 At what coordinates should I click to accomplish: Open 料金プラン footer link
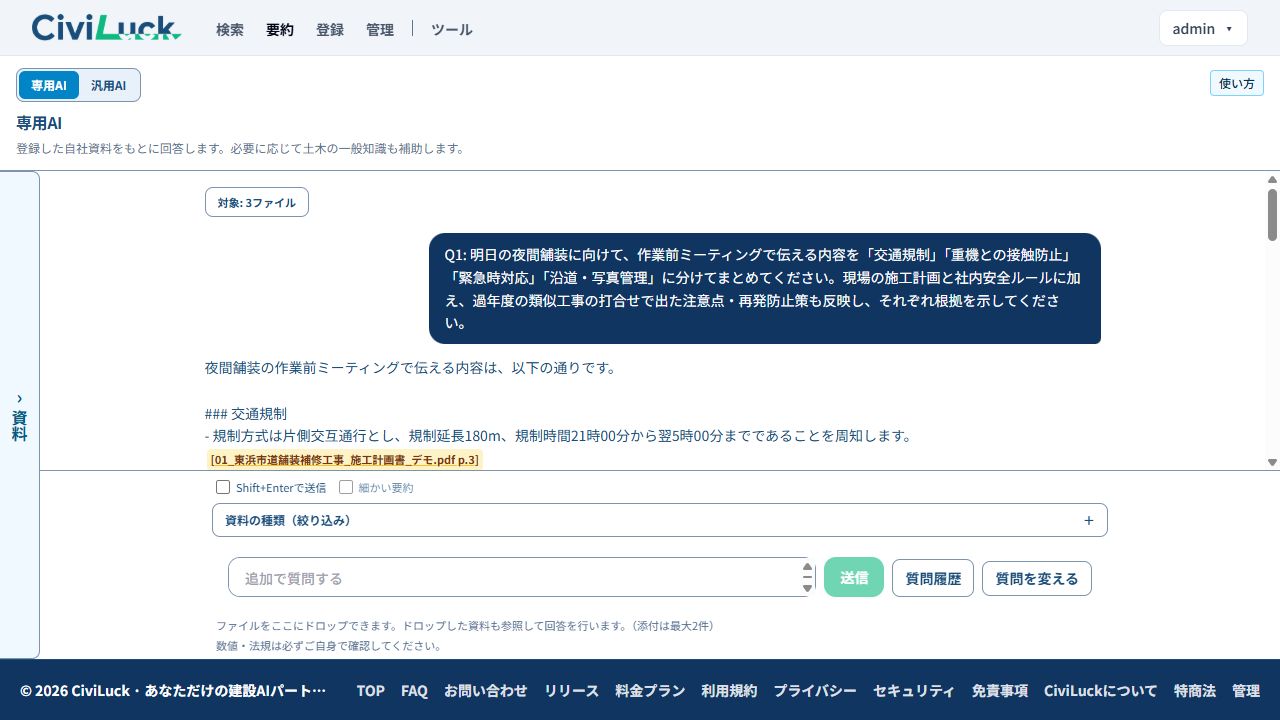650,690
